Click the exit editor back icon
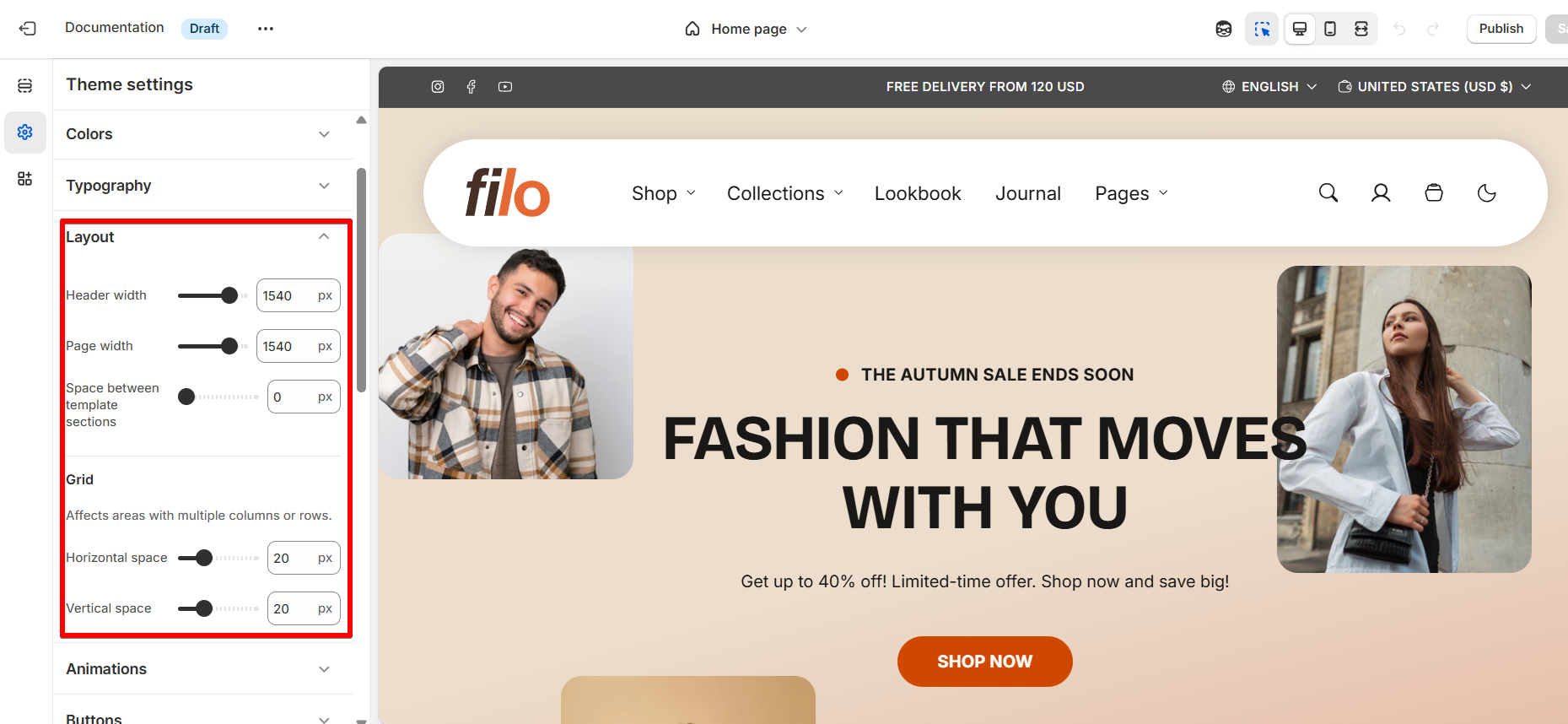The image size is (1568, 724). [x=28, y=29]
